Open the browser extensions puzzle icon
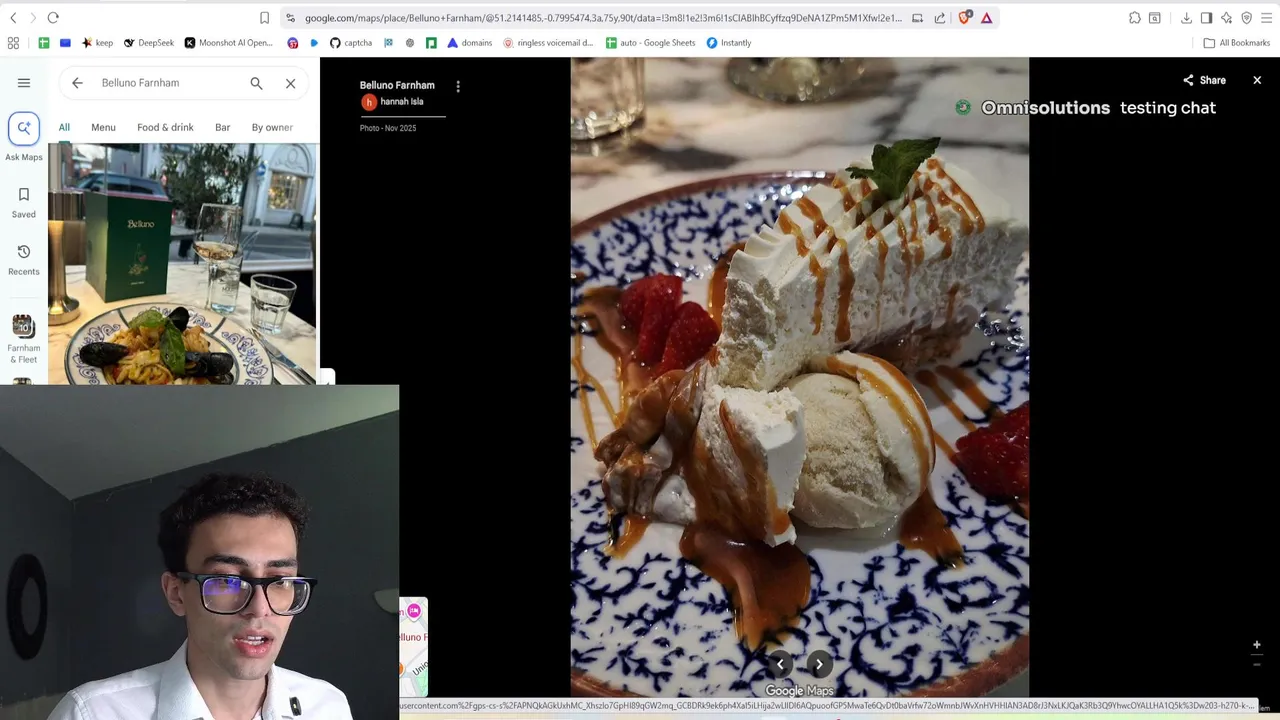Screen dimensions: 1280x720 [x=1135, y=18]
